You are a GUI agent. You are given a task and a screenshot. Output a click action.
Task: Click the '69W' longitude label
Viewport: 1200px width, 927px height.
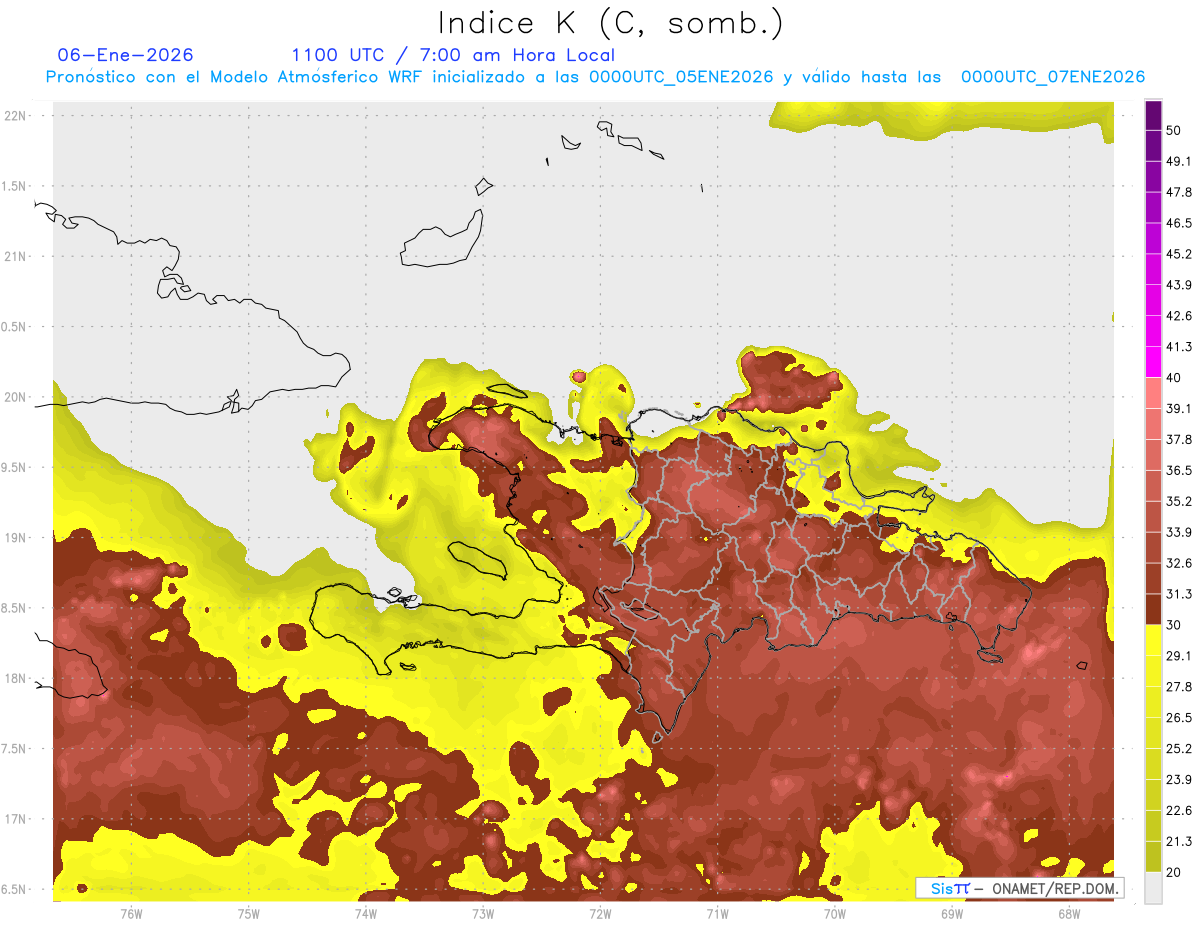tap(952, 914)
